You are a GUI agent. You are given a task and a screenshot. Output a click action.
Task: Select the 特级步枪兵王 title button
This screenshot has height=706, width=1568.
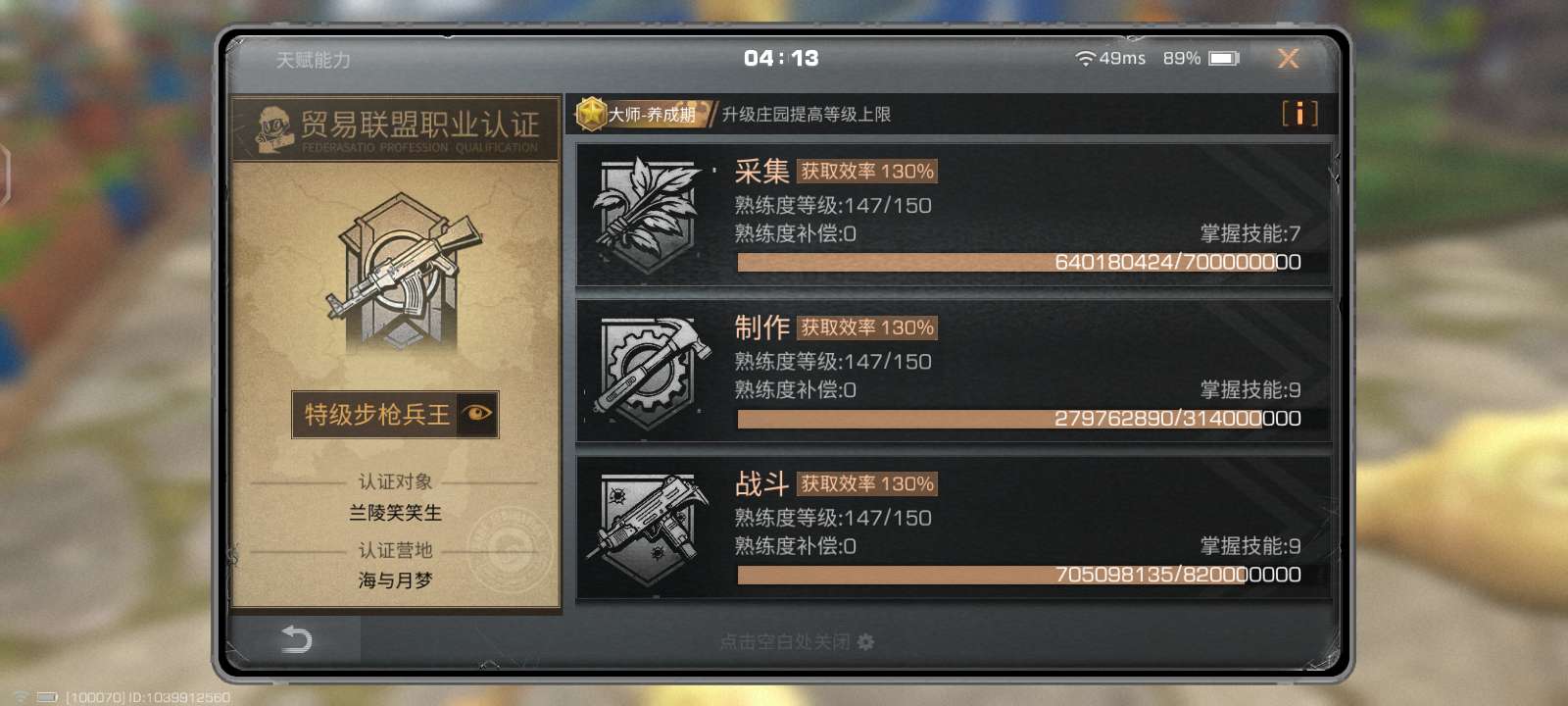tap(395, 414)
